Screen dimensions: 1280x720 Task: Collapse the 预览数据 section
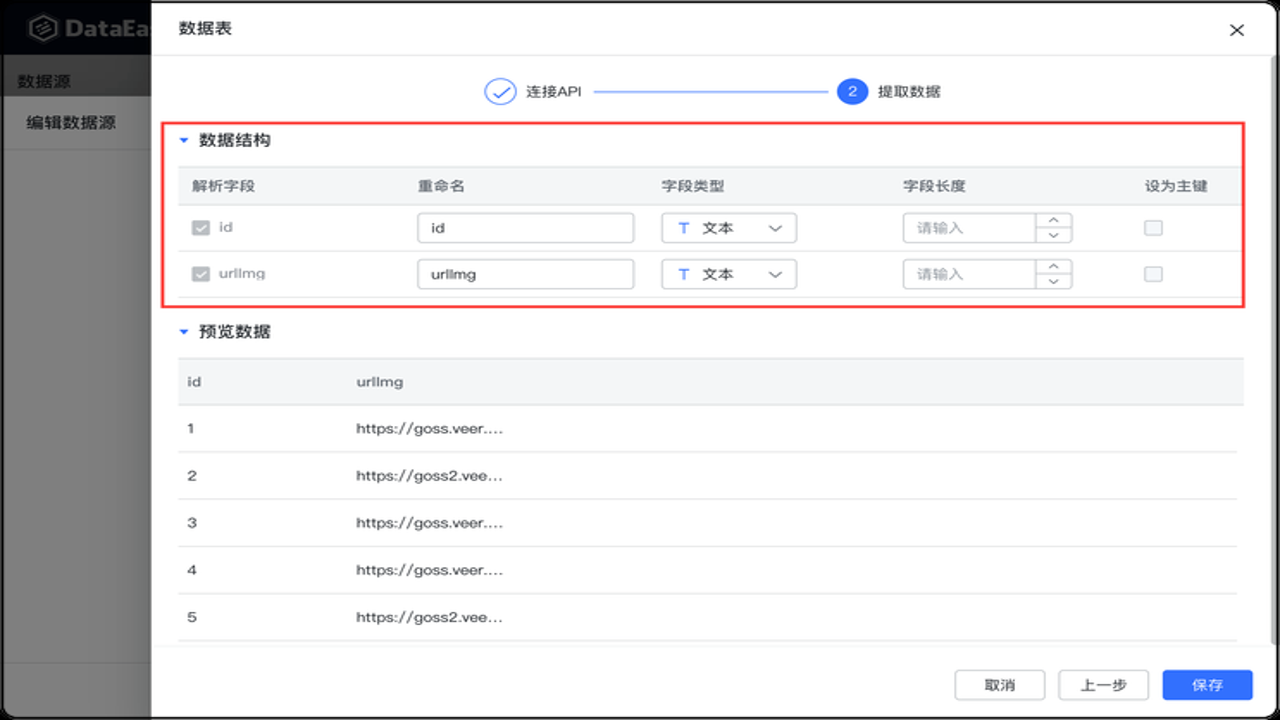coord(184,332)
